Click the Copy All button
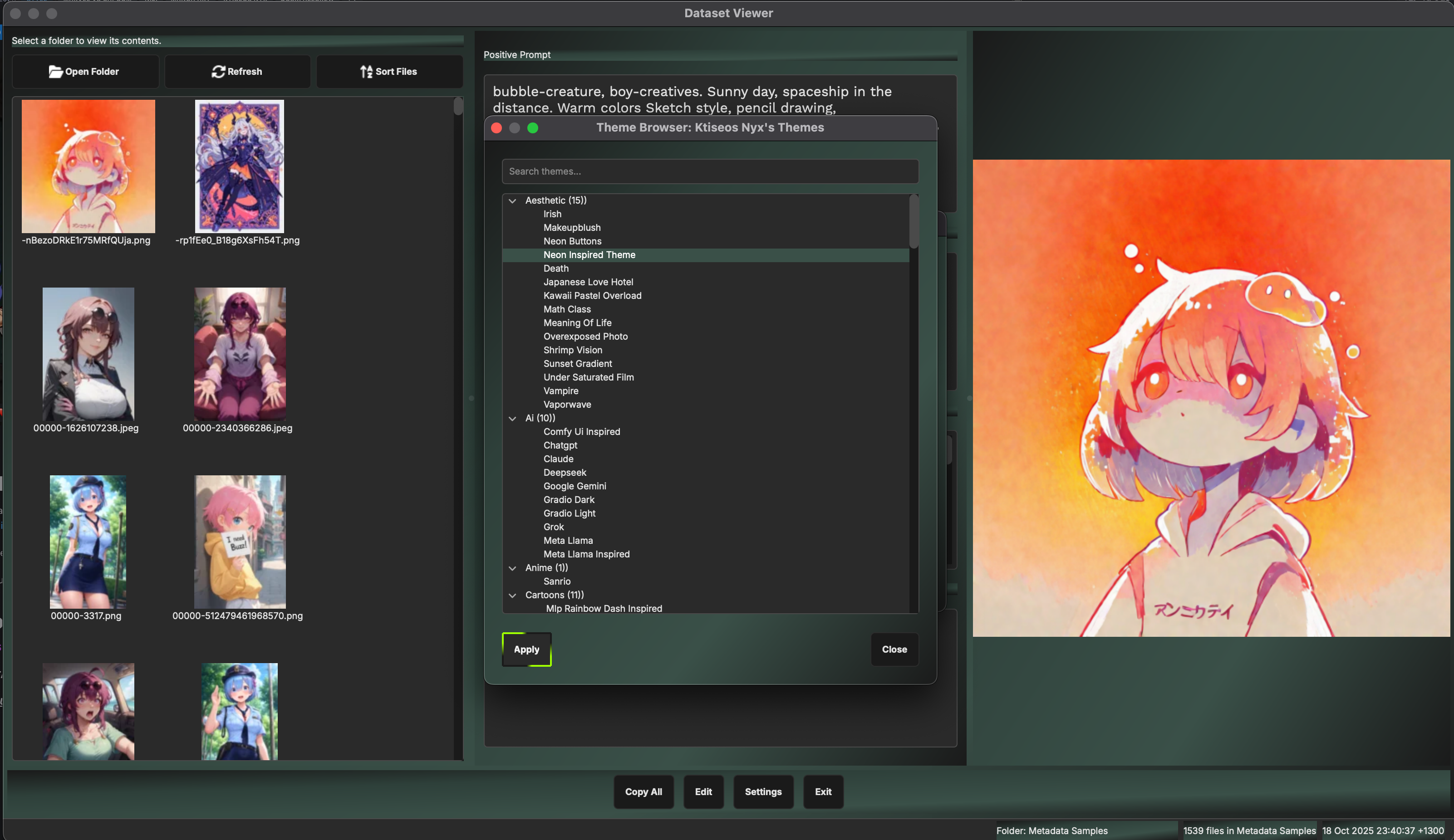1454x840 pixels. coord(643,792)
